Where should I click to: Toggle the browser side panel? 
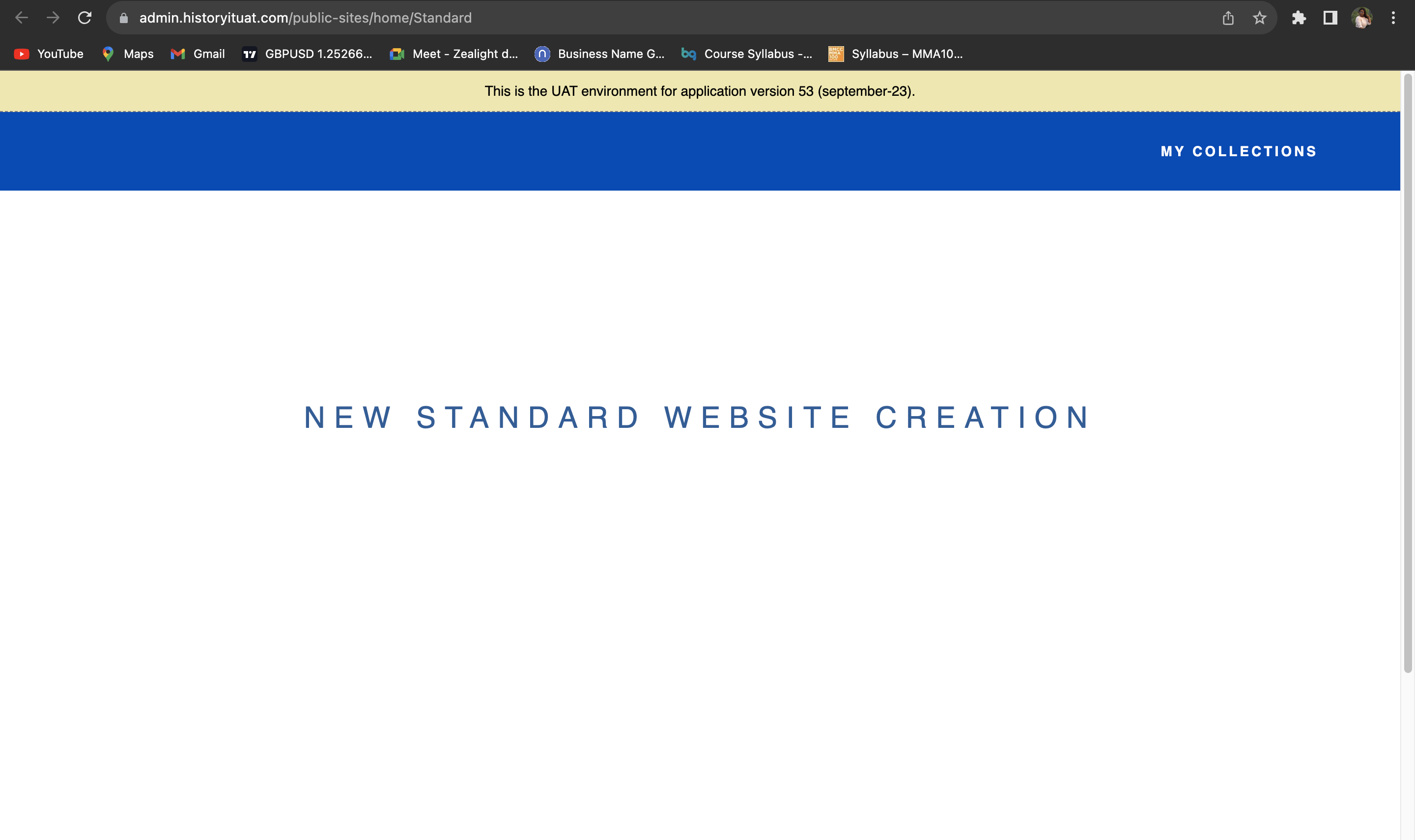(1330, 18)
